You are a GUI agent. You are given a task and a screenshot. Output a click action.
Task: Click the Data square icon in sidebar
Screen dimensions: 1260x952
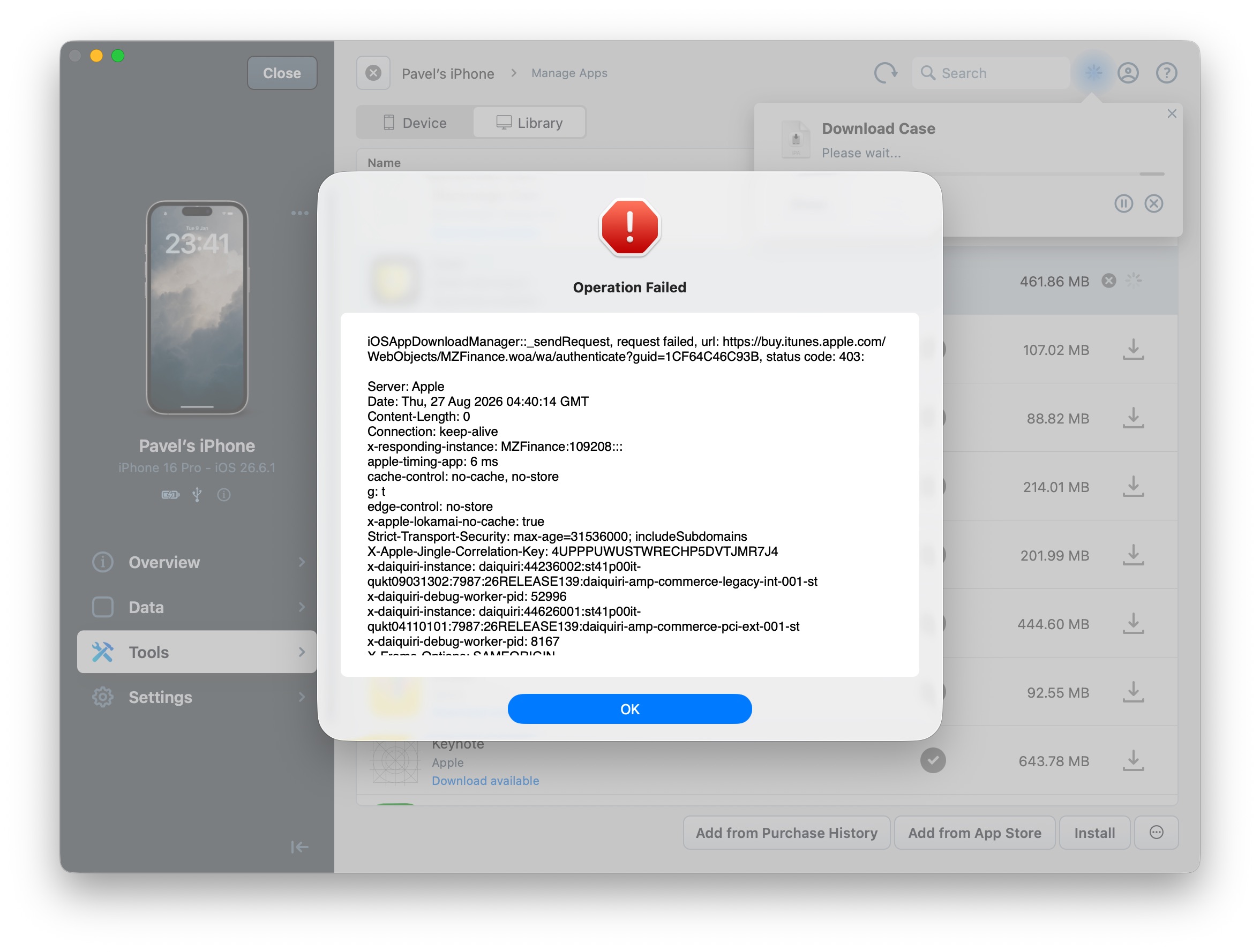click(102, 607)
